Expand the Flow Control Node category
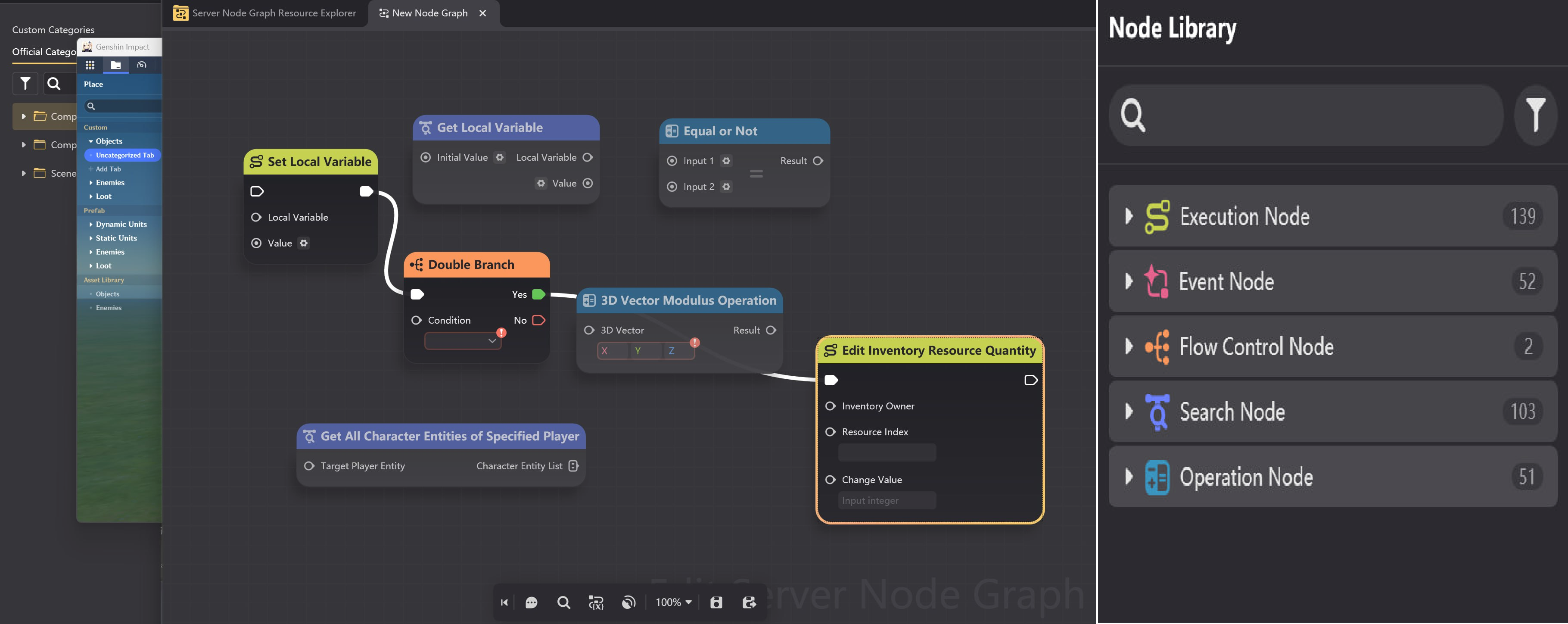The width and height of the screenshot is (1568, 624). [1129, 346]
